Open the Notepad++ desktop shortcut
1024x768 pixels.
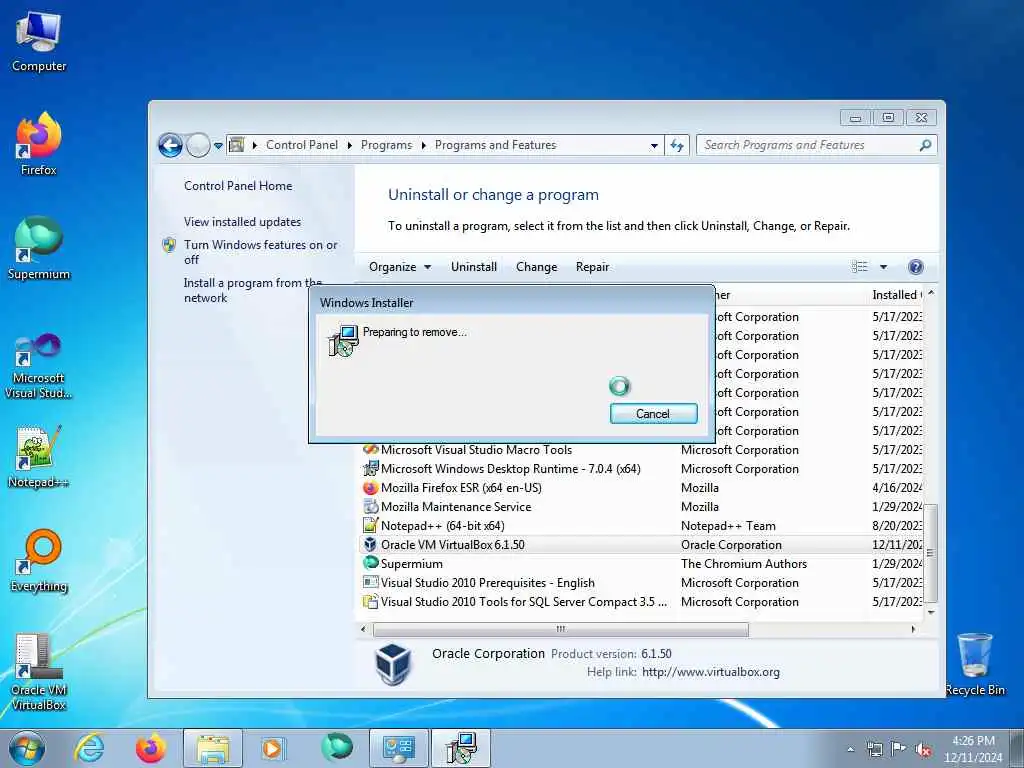coord(39,457)
